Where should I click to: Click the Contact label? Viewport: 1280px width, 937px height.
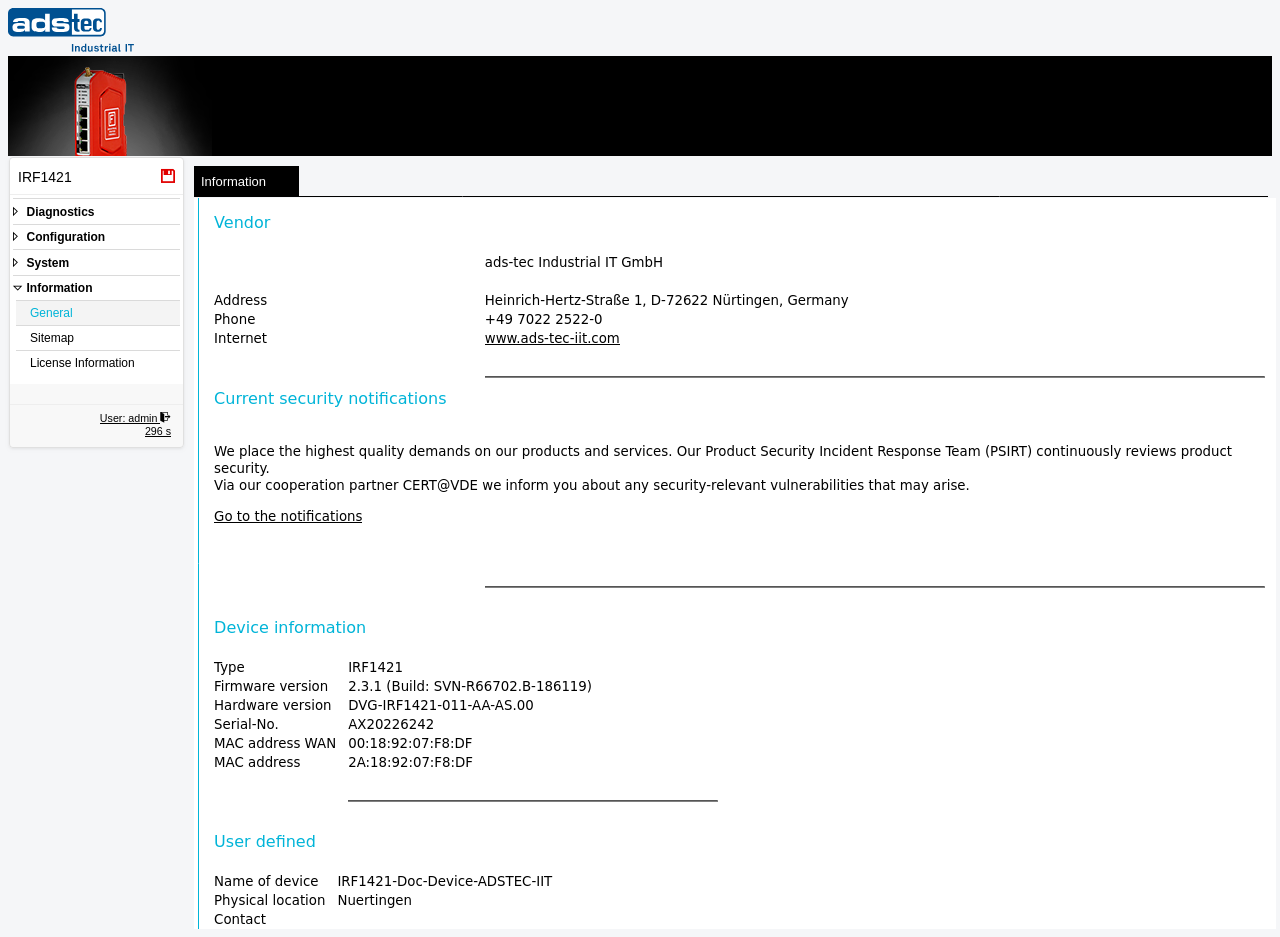[x=240, y=919]
